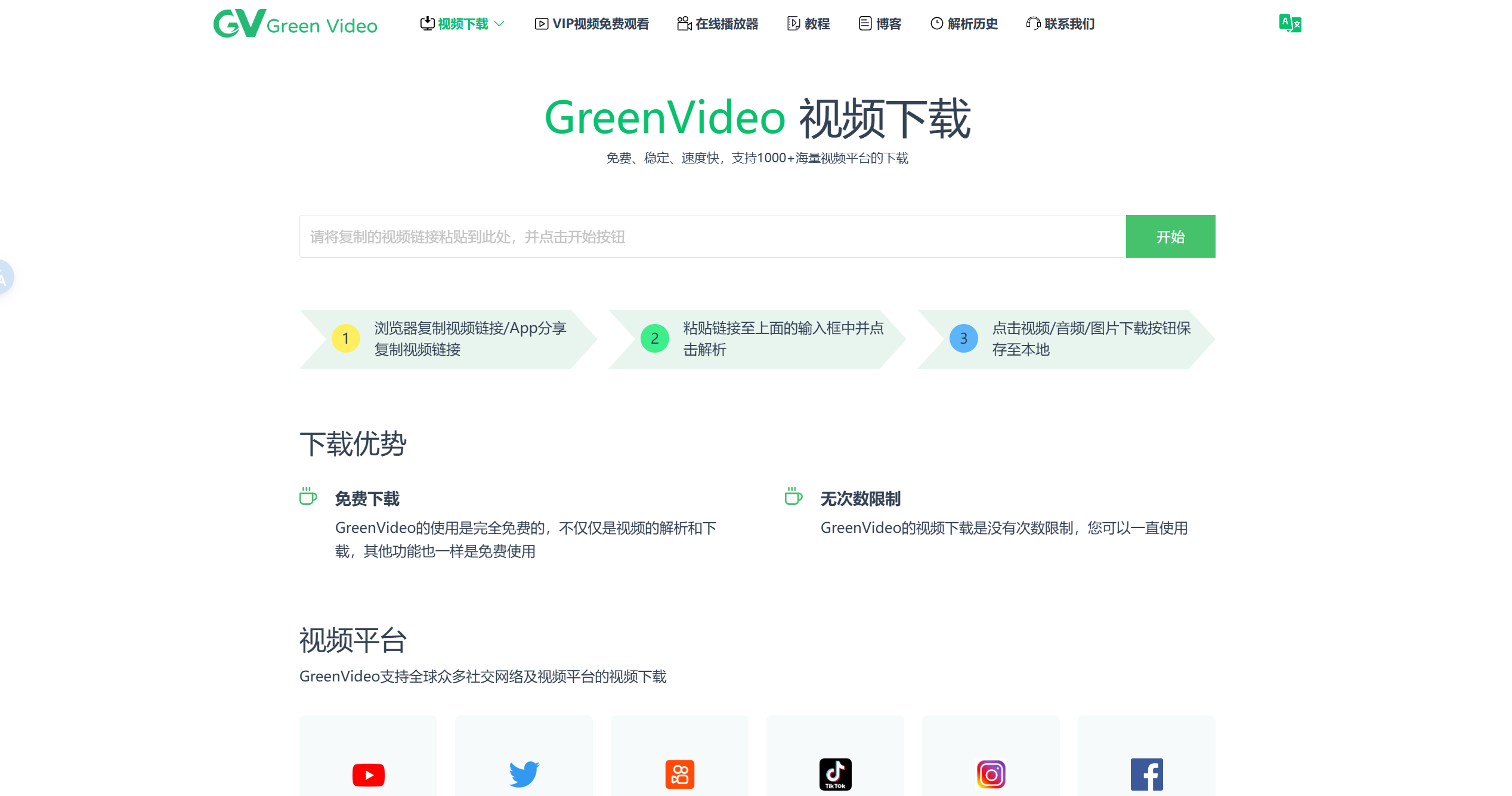1512x796 pixels.
Task: Open the Twitter platform card
Action: tap(524, 756)
